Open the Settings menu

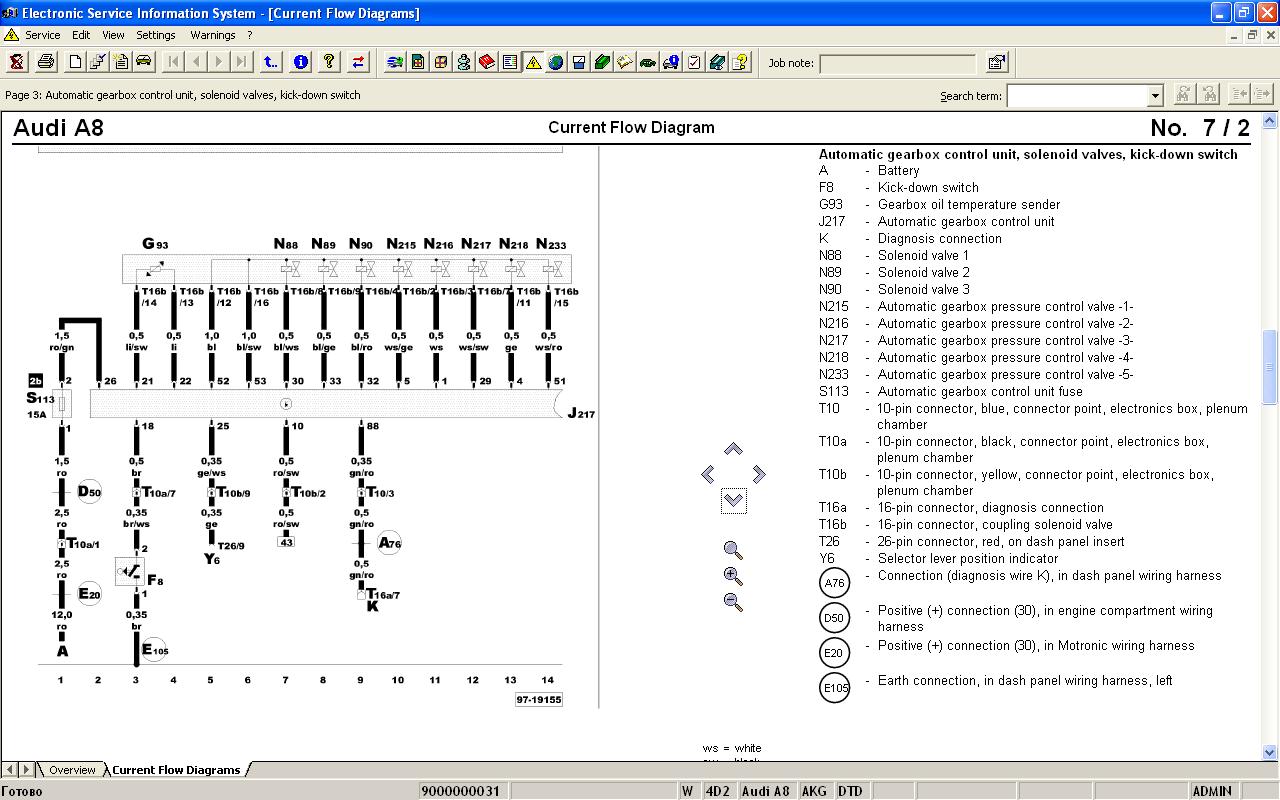156,35
